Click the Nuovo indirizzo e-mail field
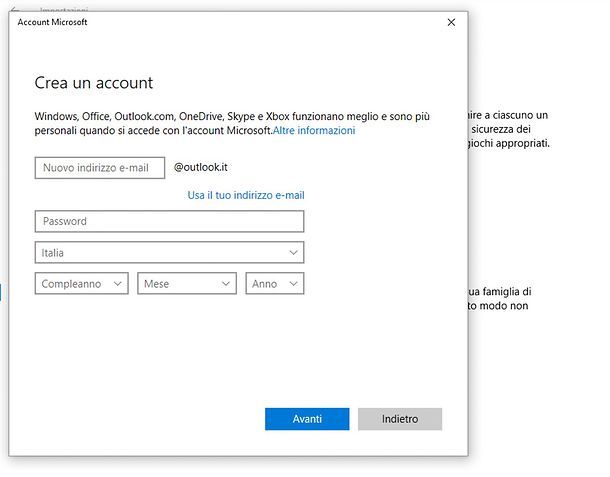 [100, 168]
